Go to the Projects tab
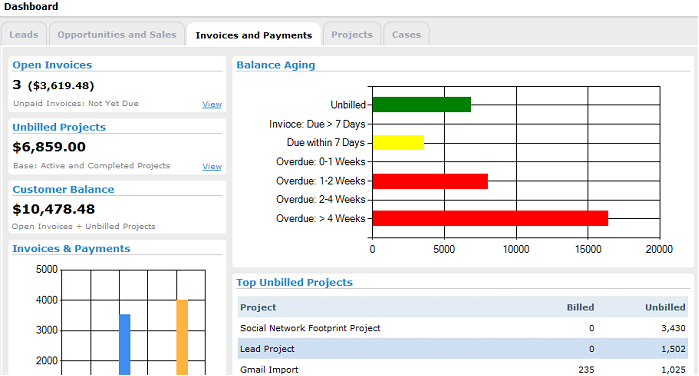Screen dimensions: 699x376 [x=352, y=34]
